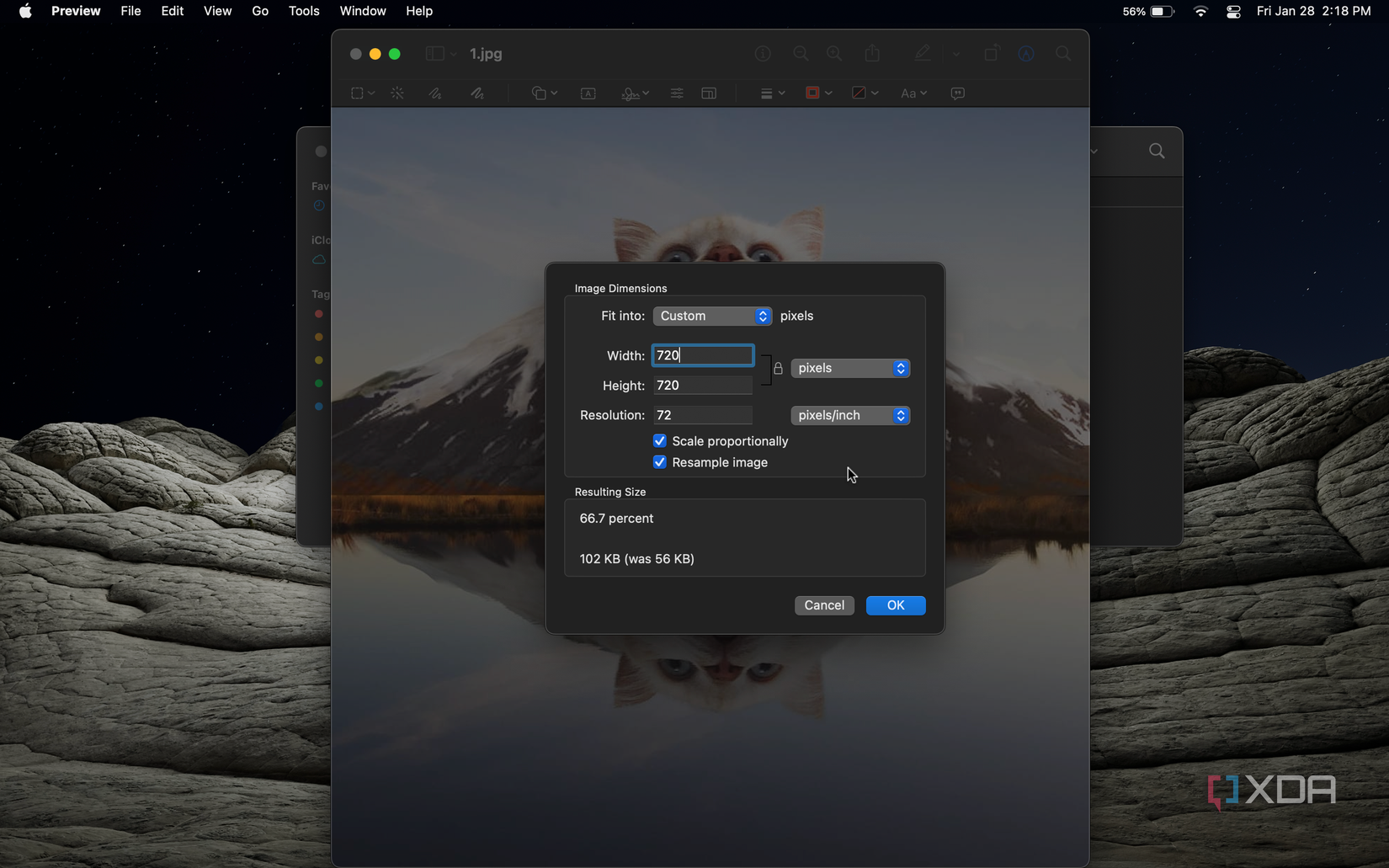This screenshot has width=1389, height=868.
Task: Click the Height input field
Action: coord(703,386)
